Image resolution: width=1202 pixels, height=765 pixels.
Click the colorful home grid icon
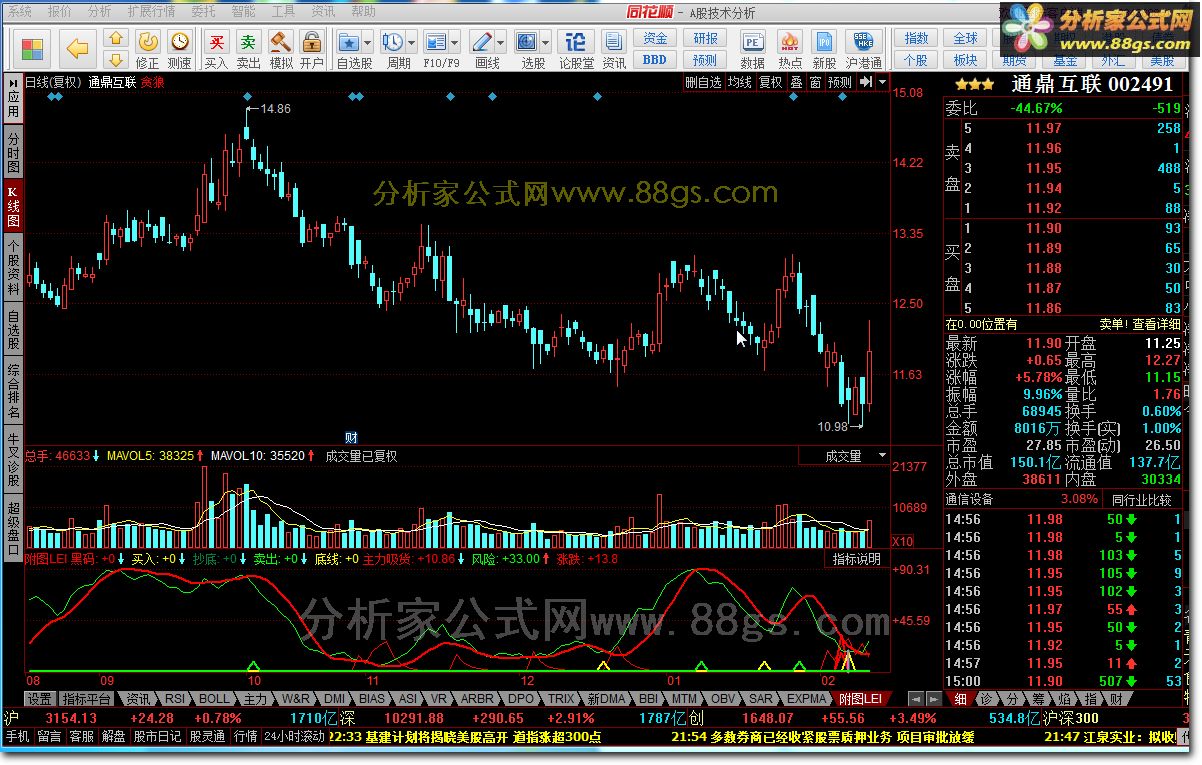32,48
